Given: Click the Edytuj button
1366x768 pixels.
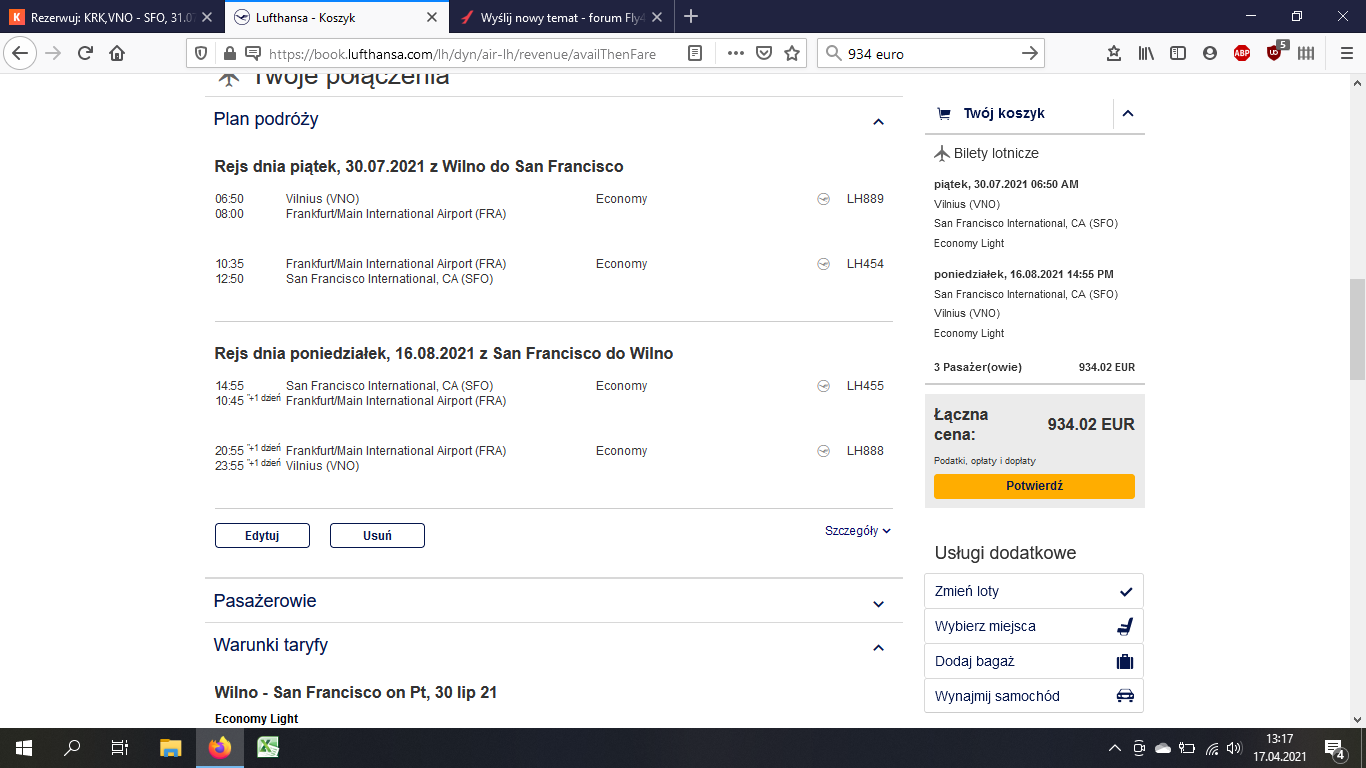Looking at the screenshot, I should [x=262, y=536].
